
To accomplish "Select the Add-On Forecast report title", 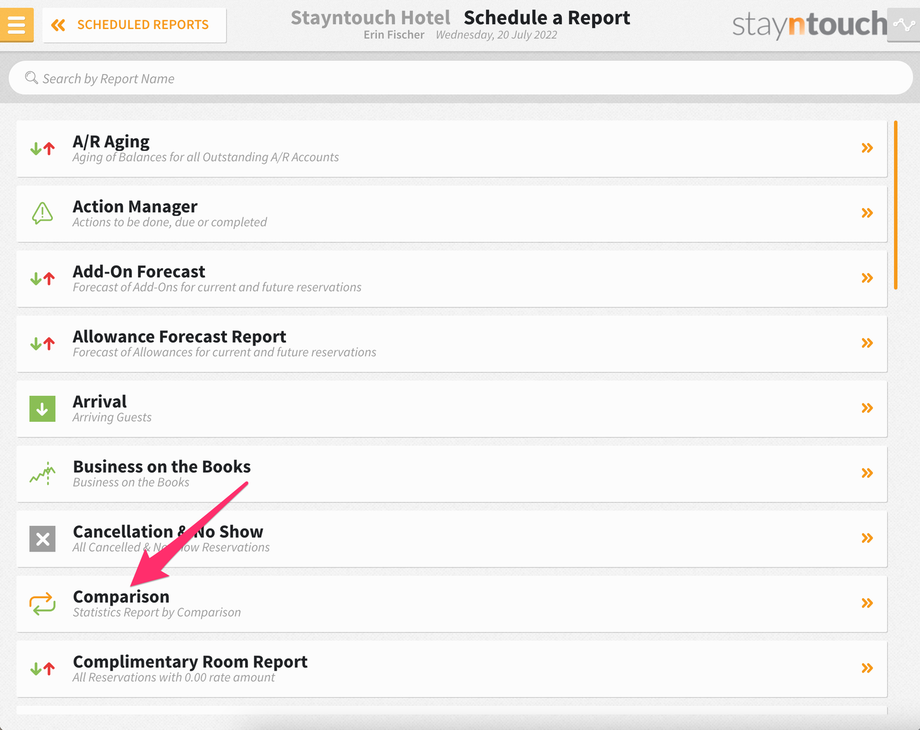I will coord(139,272).
